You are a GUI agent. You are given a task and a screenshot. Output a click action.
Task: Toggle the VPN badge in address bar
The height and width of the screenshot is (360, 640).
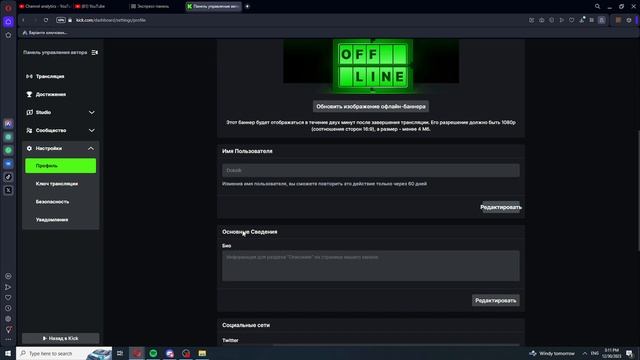coord(61,20)
